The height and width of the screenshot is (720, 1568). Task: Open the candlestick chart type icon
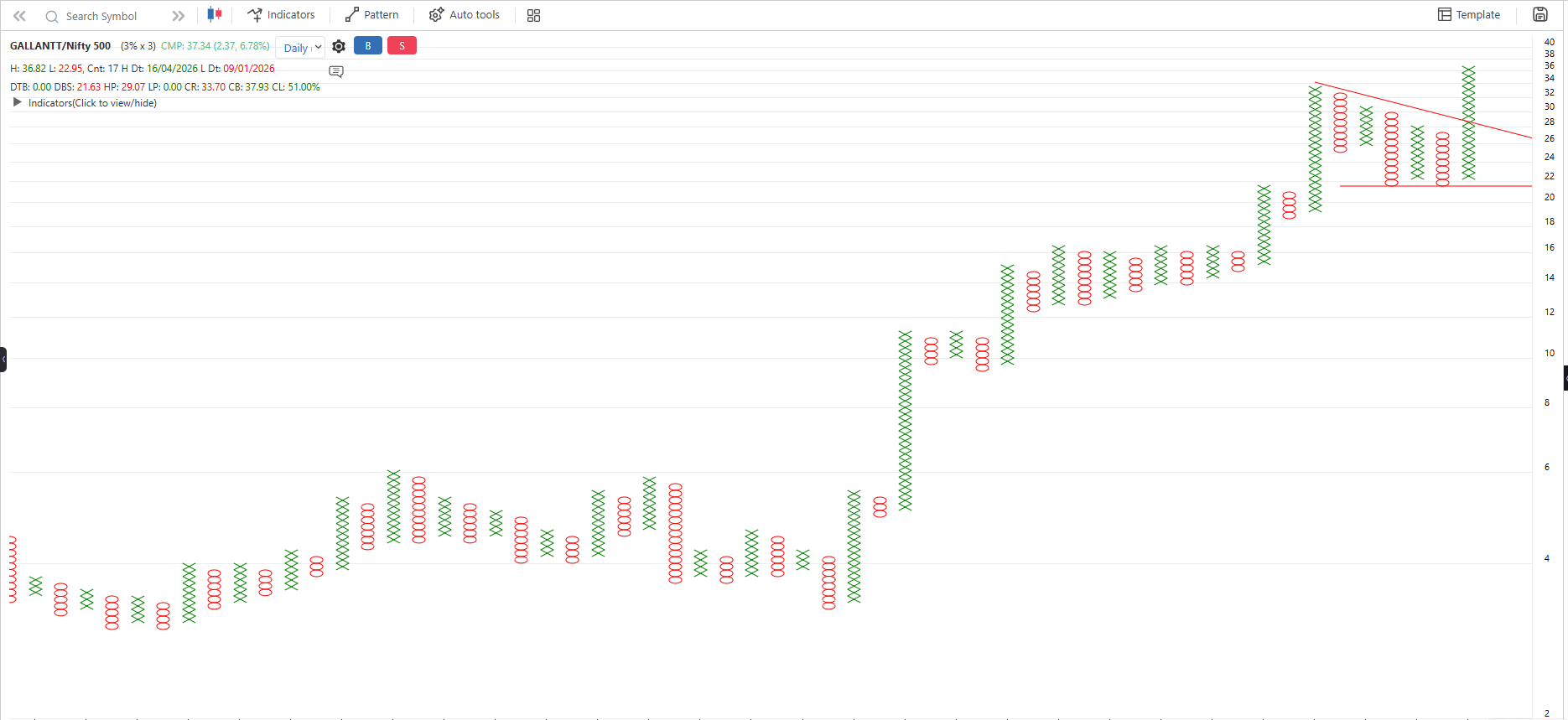coord(215,14)
